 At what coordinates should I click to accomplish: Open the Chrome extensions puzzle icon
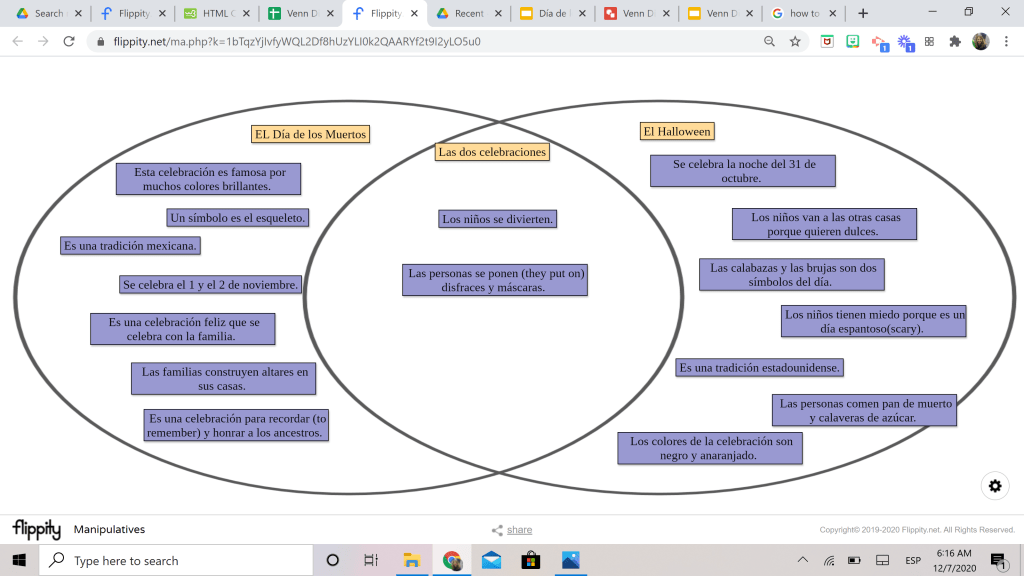(955, 42)
